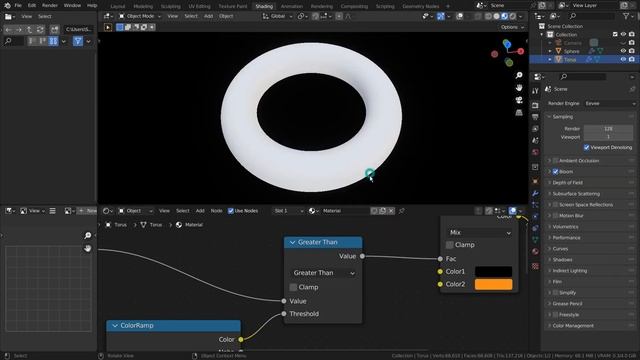
Task: Click the Blender logo icon
Action: pos(7,5)
